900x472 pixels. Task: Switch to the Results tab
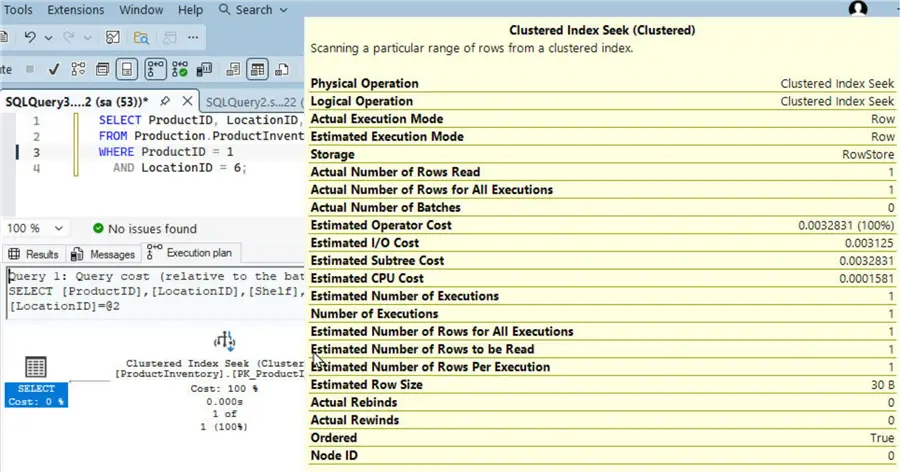click(34, 254)
